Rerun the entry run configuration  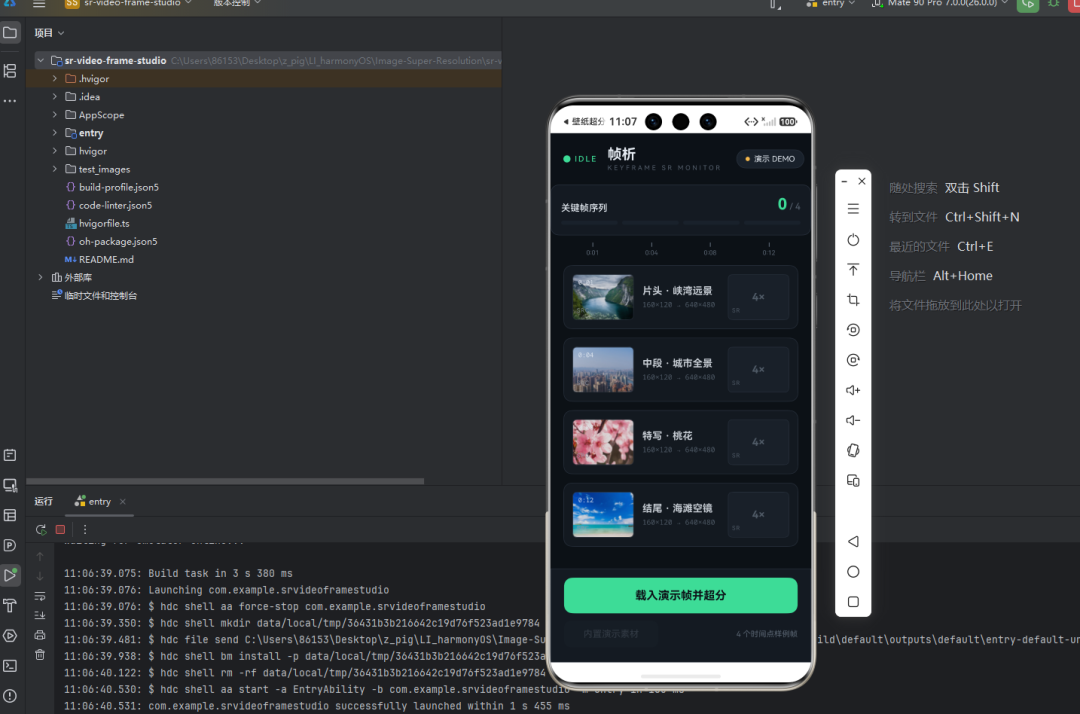41,529
